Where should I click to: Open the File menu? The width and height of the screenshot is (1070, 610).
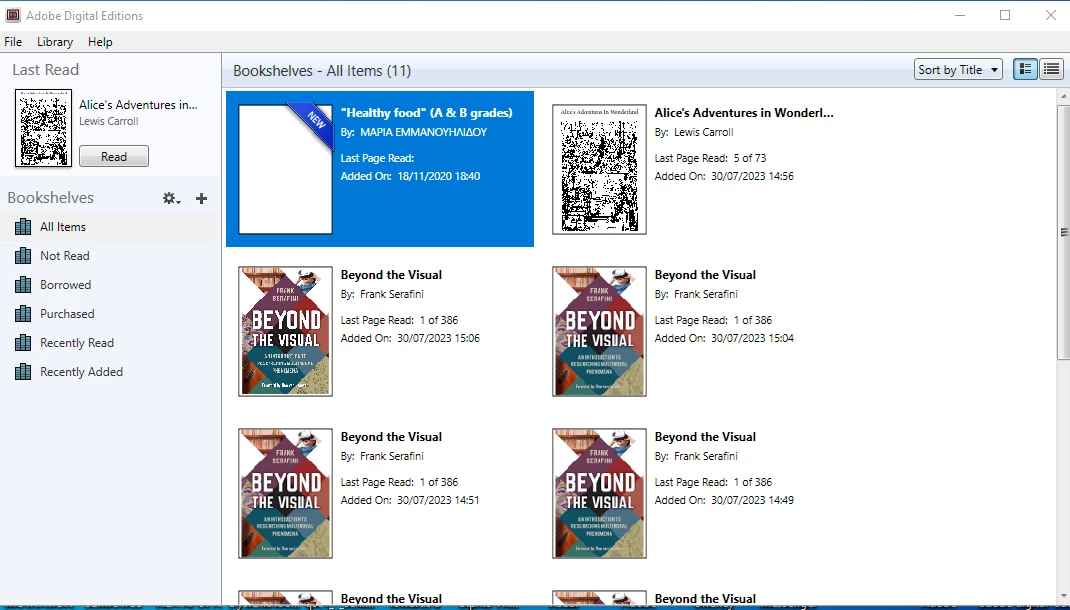[x=13, y=42]
